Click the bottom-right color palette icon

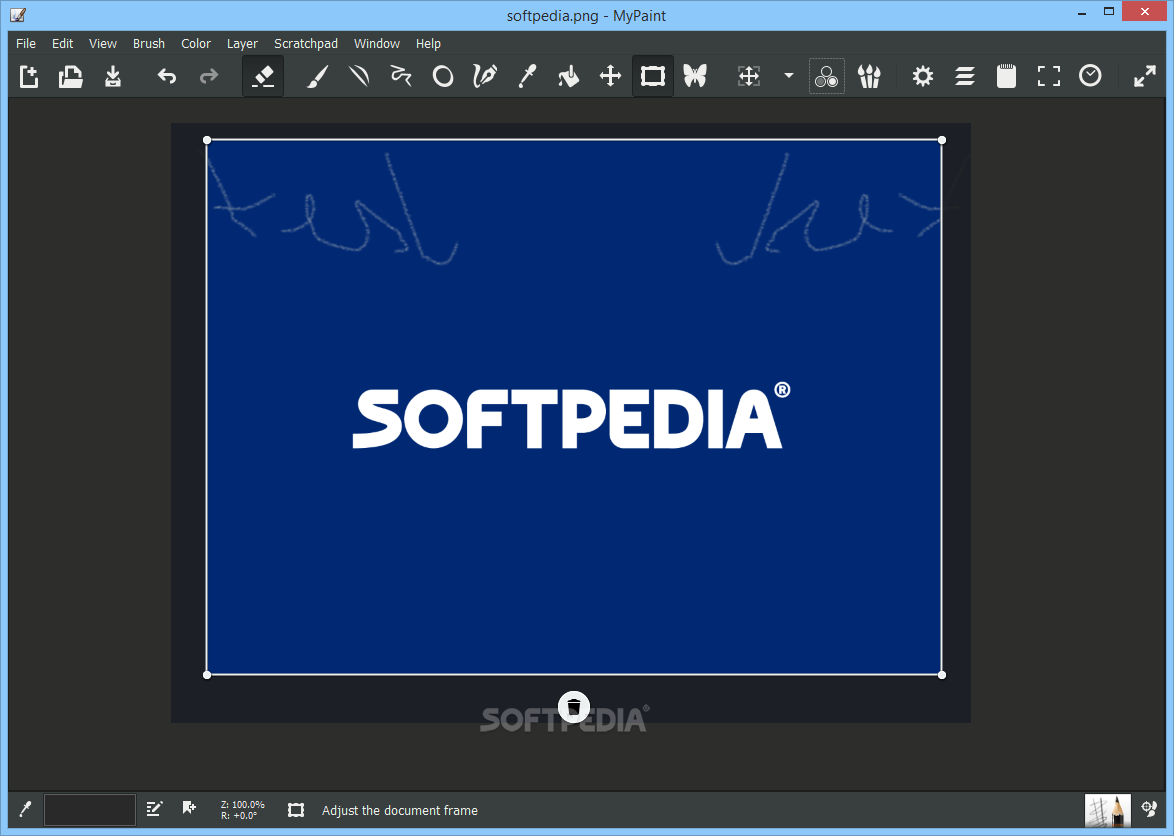pos(1149,809)
